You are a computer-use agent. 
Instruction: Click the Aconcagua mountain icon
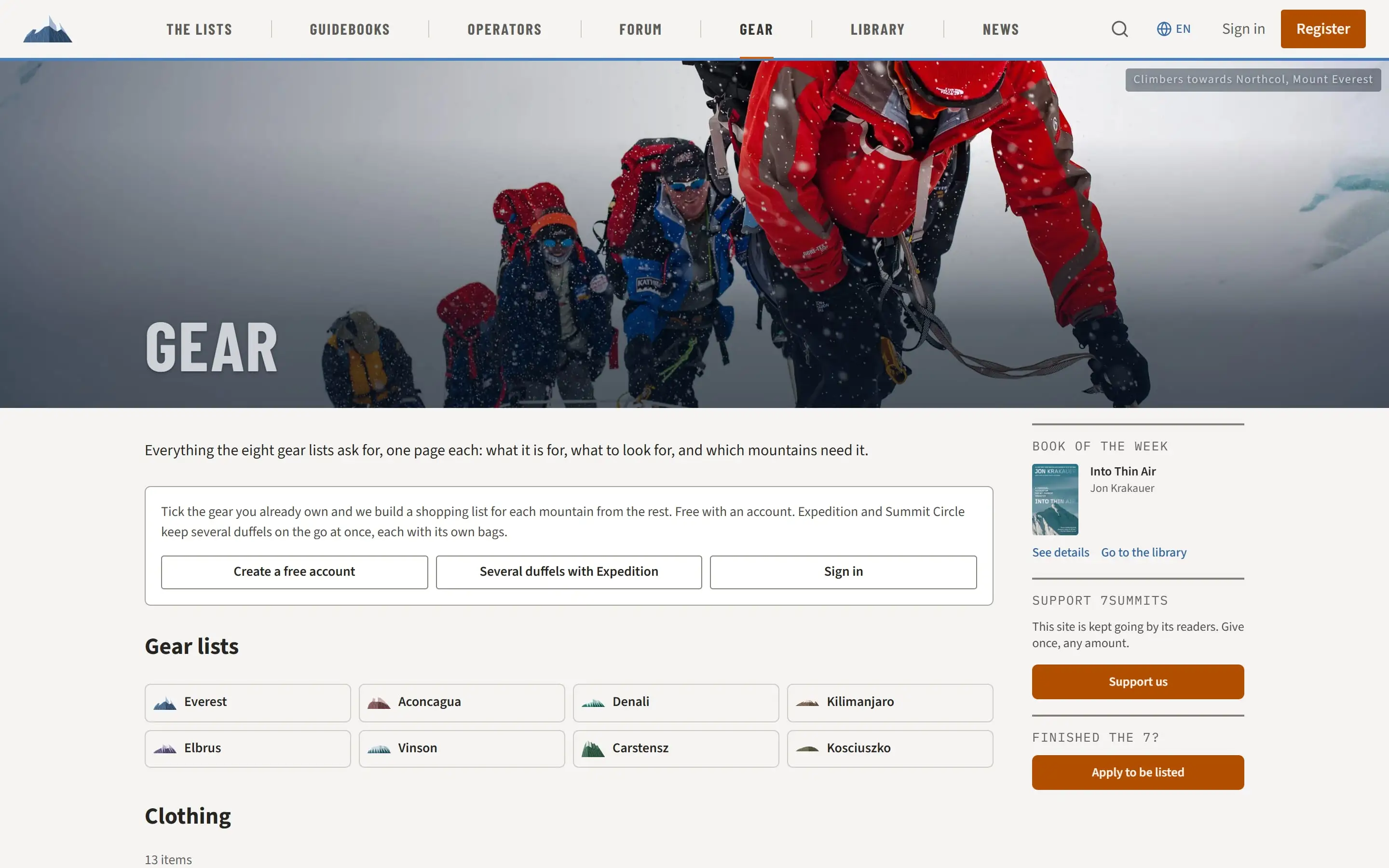pyautogui.click(x=379, y=703)
